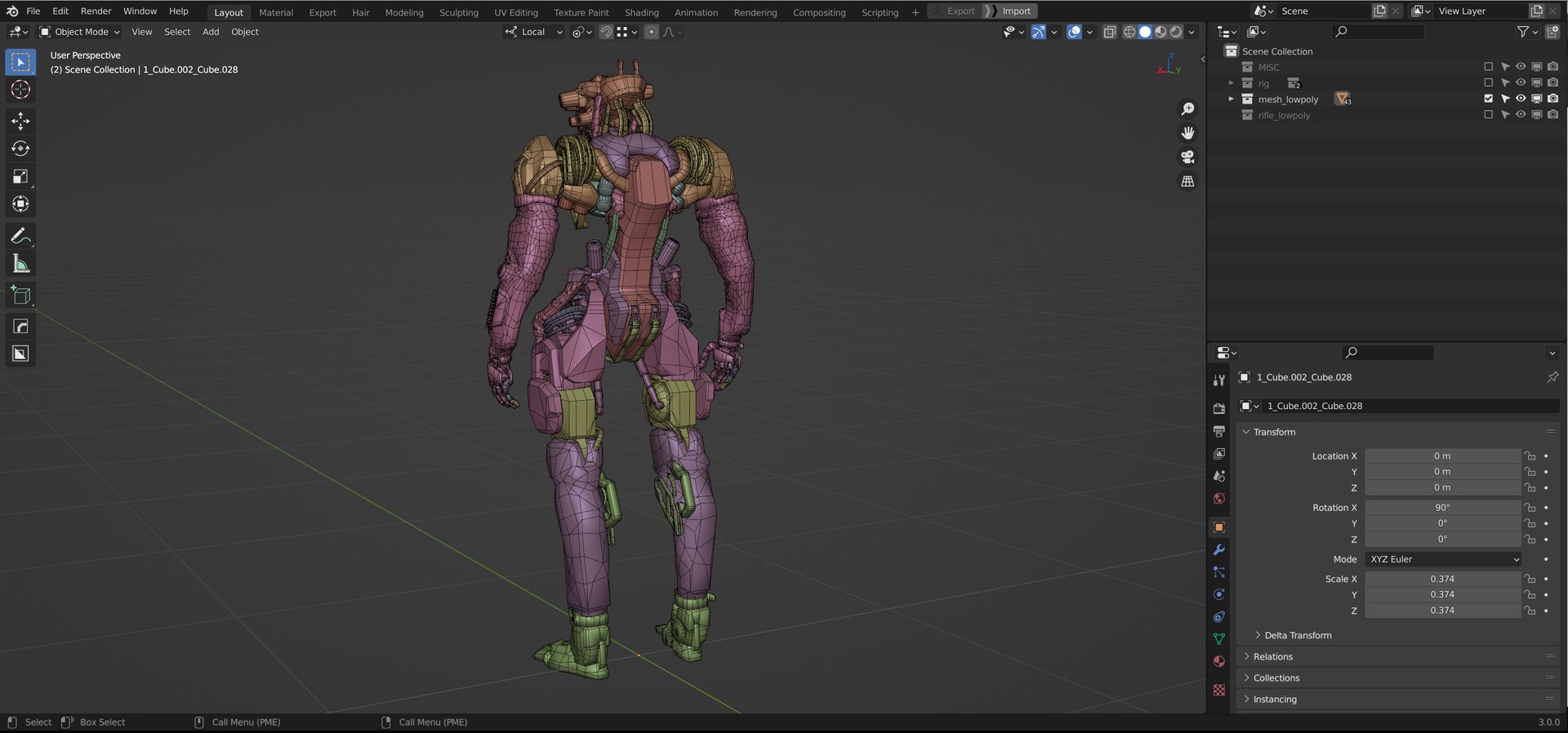
Task: Open the Texture properties checker tab
Action: [x=1219, y=690]
